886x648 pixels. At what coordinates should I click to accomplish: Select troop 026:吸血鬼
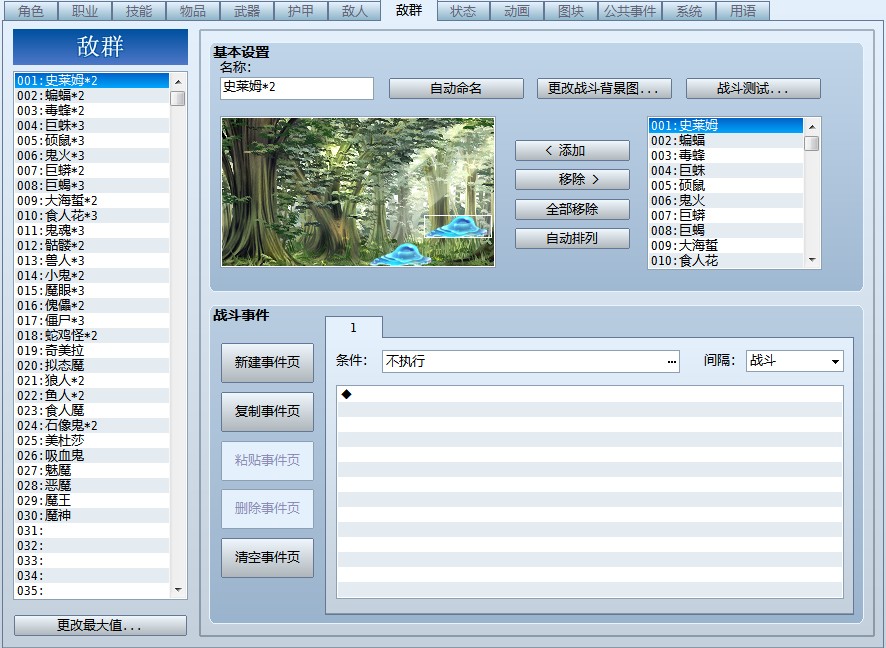point(92,455)
